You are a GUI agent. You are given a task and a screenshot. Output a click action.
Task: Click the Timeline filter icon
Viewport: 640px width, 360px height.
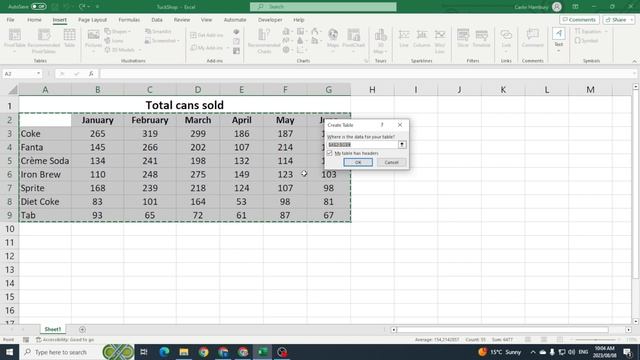(481, 38)
